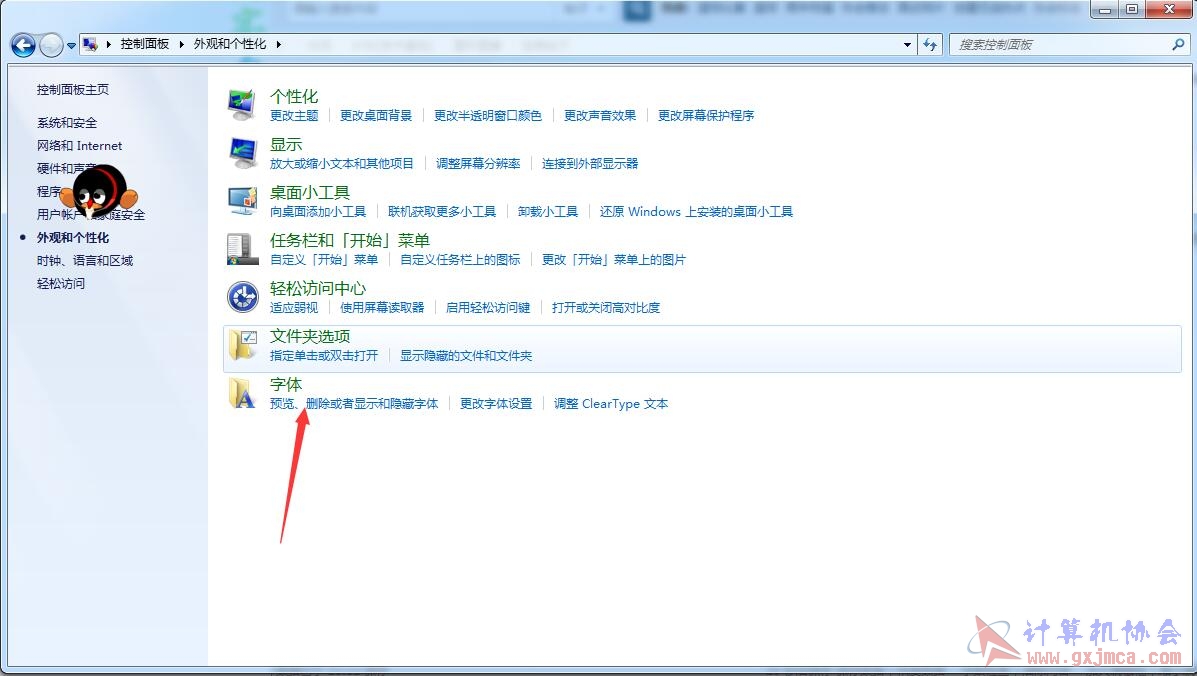Select 时钟、语言和区域 in the sidebar

[85, 261]
